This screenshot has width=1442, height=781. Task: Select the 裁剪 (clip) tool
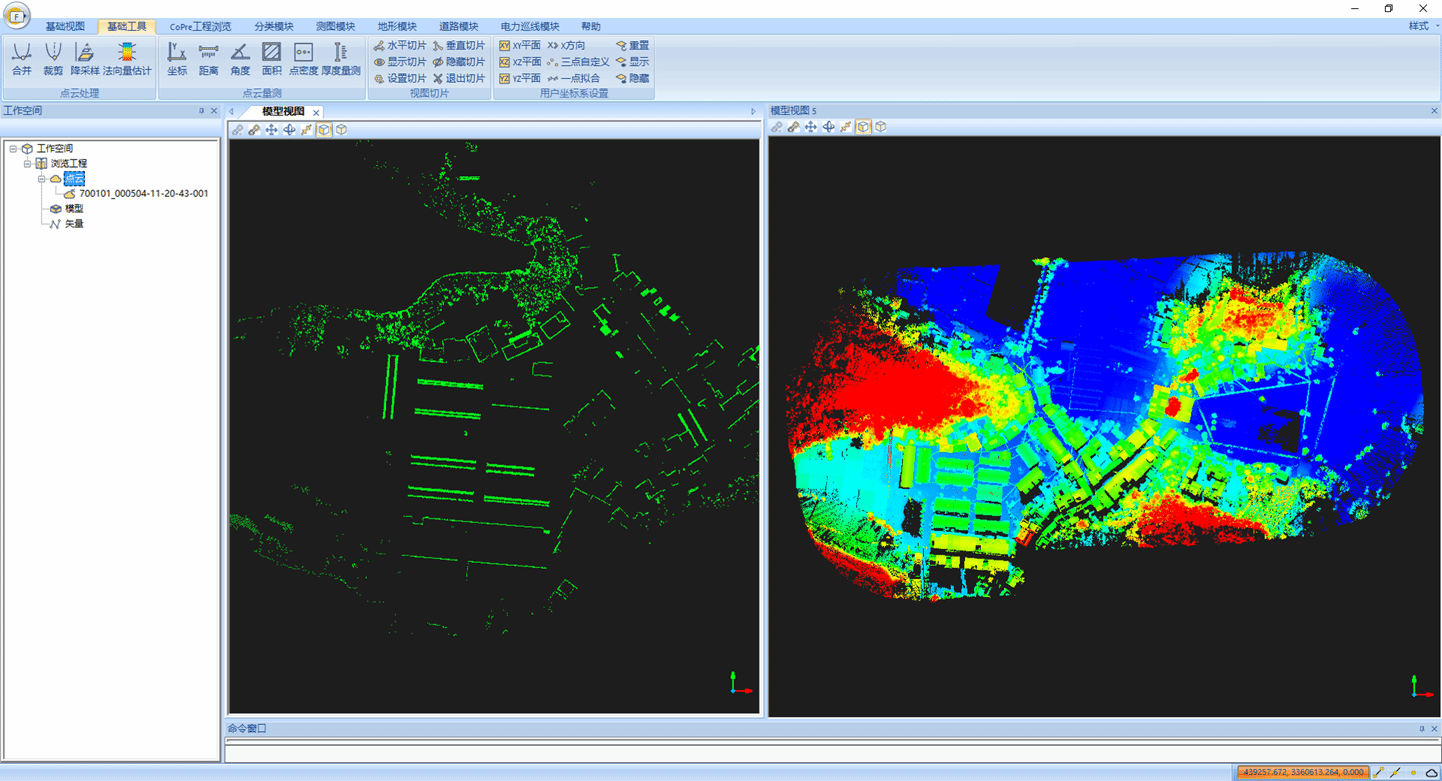pos(53,59)
